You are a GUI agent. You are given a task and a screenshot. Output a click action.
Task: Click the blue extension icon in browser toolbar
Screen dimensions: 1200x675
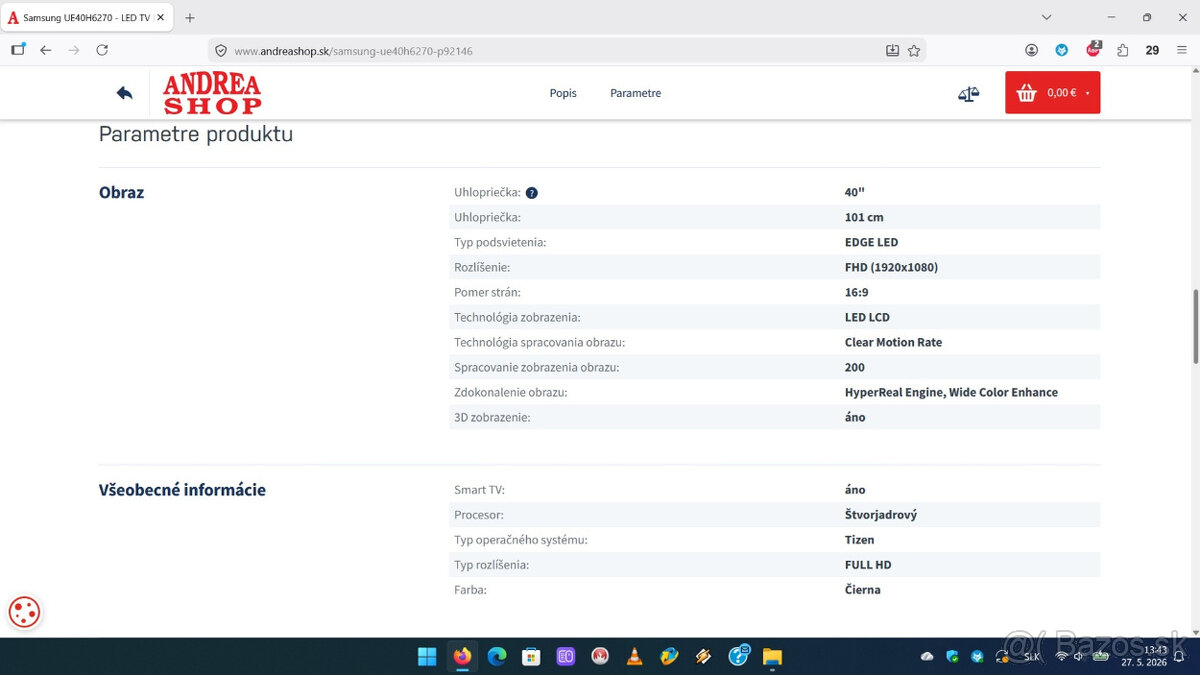(x=1062, y=50)
